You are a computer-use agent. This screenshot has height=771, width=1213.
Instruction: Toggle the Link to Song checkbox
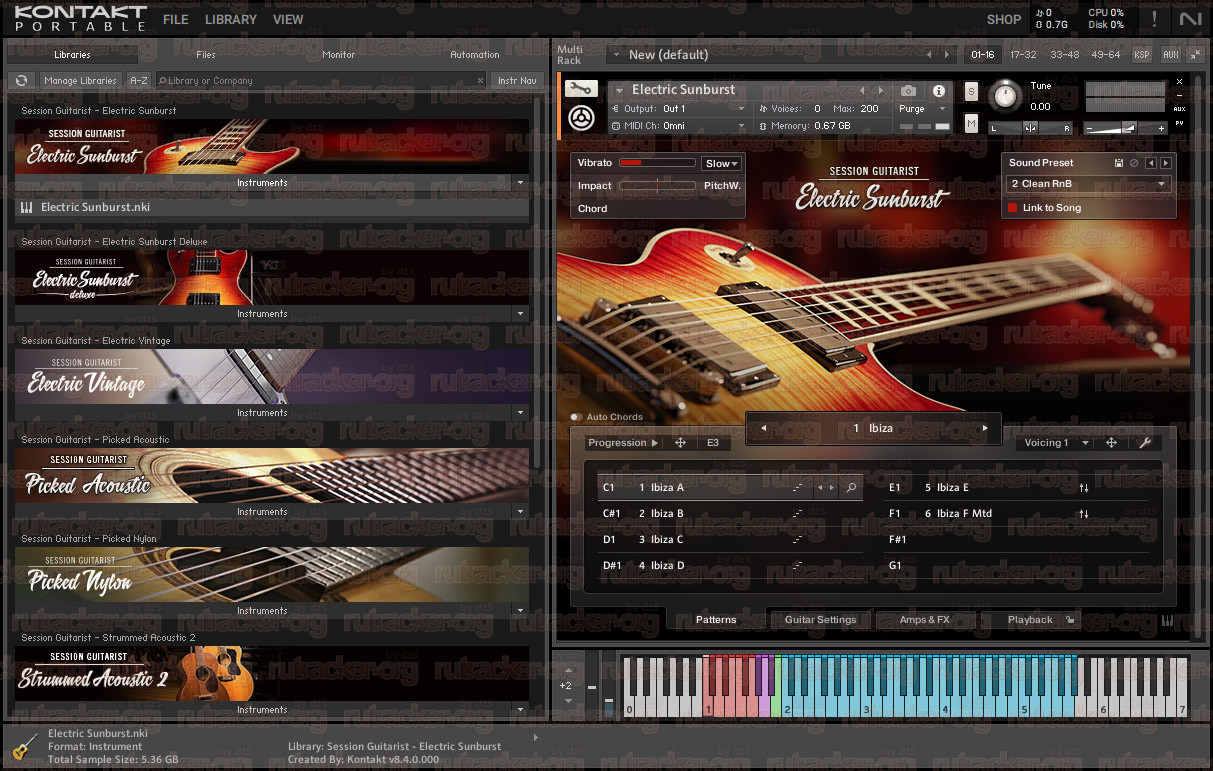point(1012,208)
